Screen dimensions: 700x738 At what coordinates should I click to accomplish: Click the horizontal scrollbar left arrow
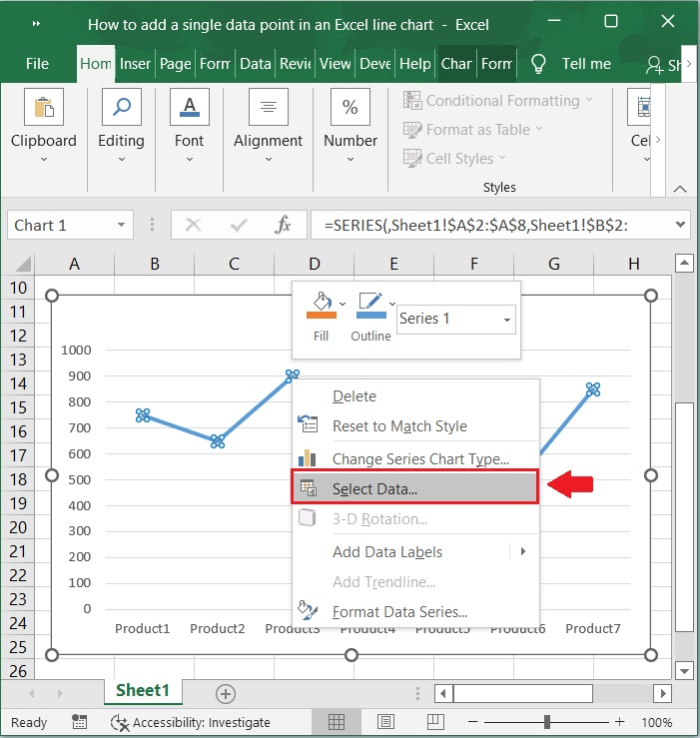443,693
